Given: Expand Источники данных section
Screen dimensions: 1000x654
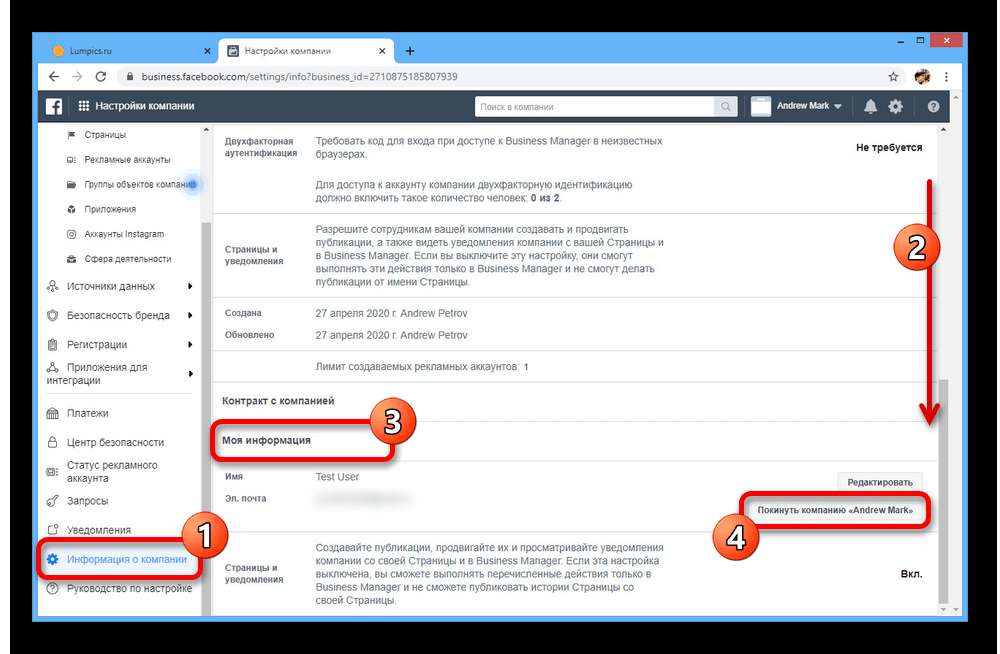Looking at the screenshot, I should click(120, 286).
